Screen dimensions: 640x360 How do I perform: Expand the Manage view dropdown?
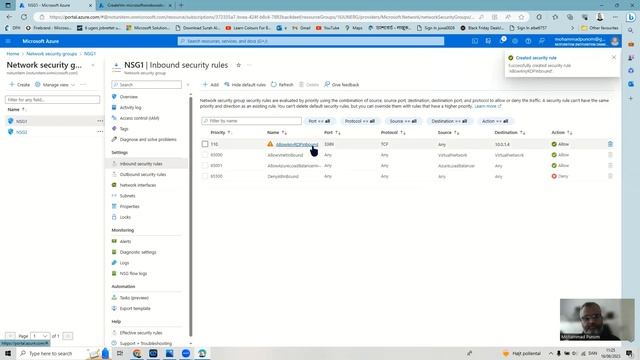(x=55, y=84)
